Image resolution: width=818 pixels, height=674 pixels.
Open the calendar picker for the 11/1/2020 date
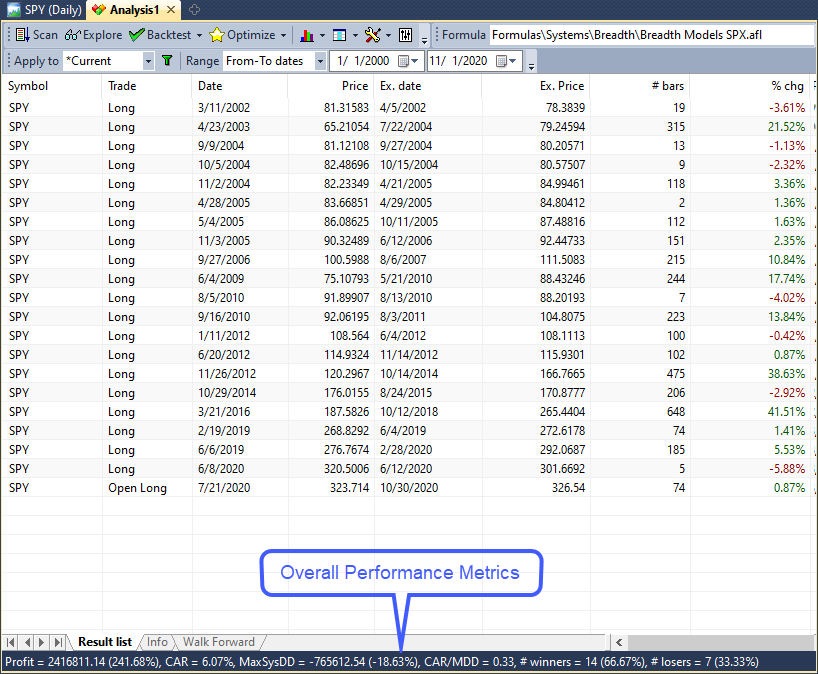[x=506, y=61]
